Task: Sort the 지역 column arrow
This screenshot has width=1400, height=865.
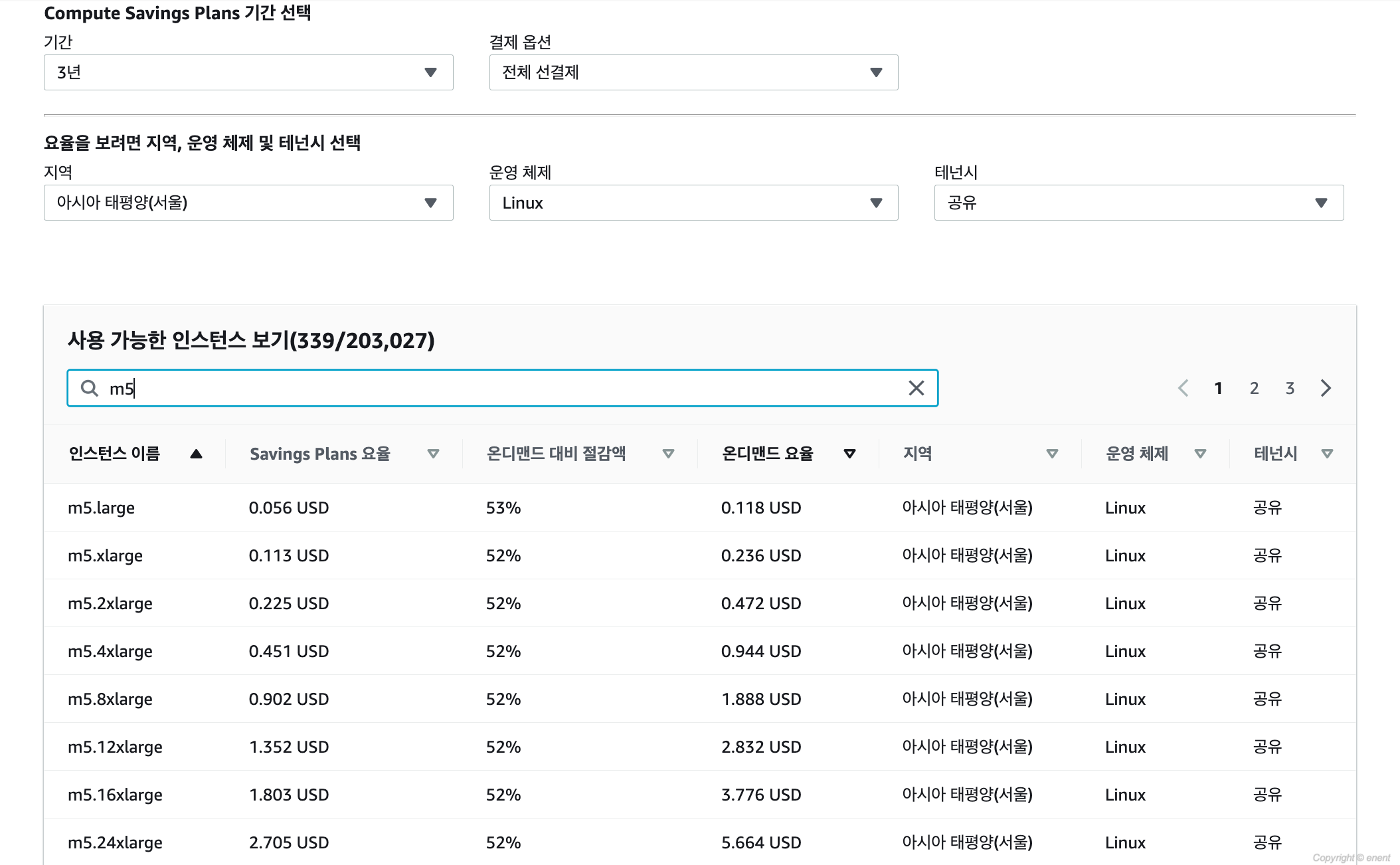Action: click(x=1052, y=454)
